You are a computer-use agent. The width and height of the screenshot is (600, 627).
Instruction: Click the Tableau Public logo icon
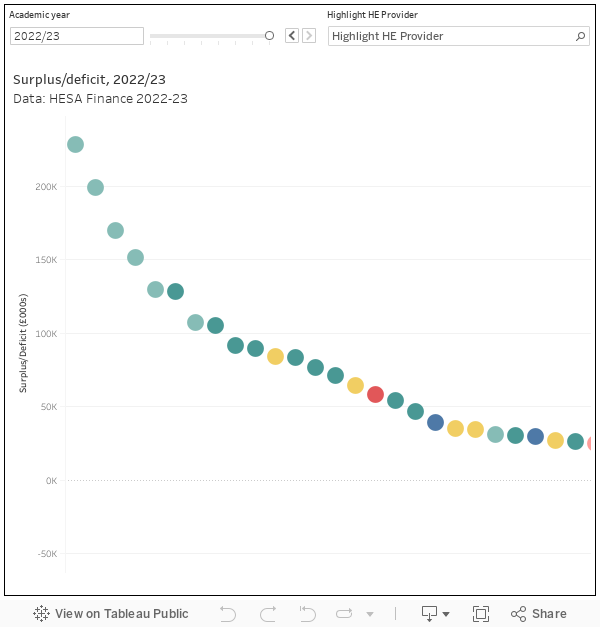pos(42,613)
